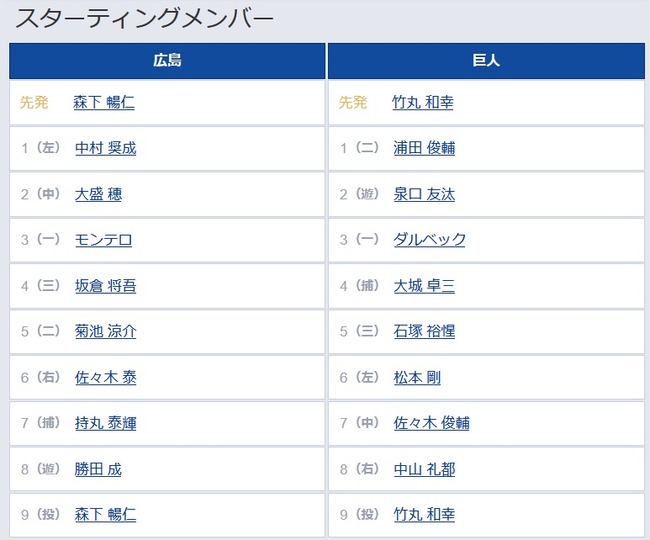
Task: Click 大城 卓三 catcher link
Action: [x=424, y=286]
